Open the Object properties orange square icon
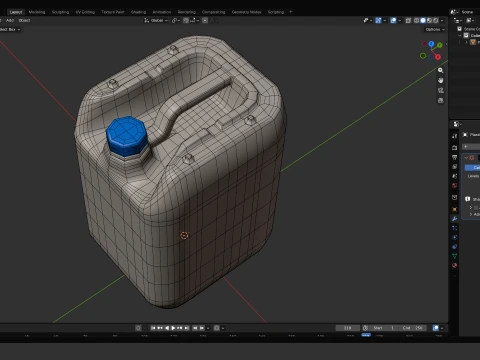This screenshot has width=480, height=360. 455,209
